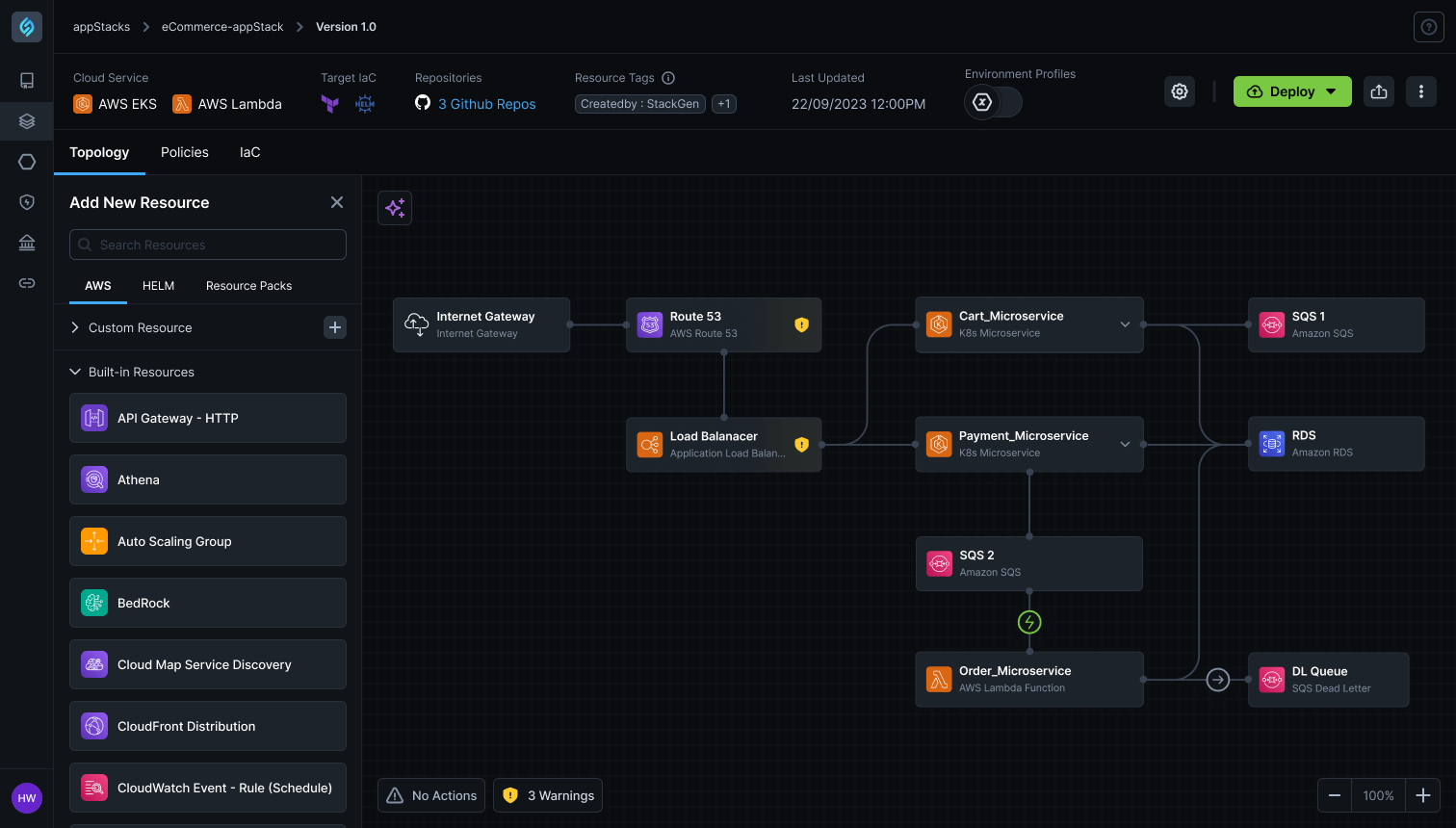
Task: Select the RDS node
Action: [1337, 444]
